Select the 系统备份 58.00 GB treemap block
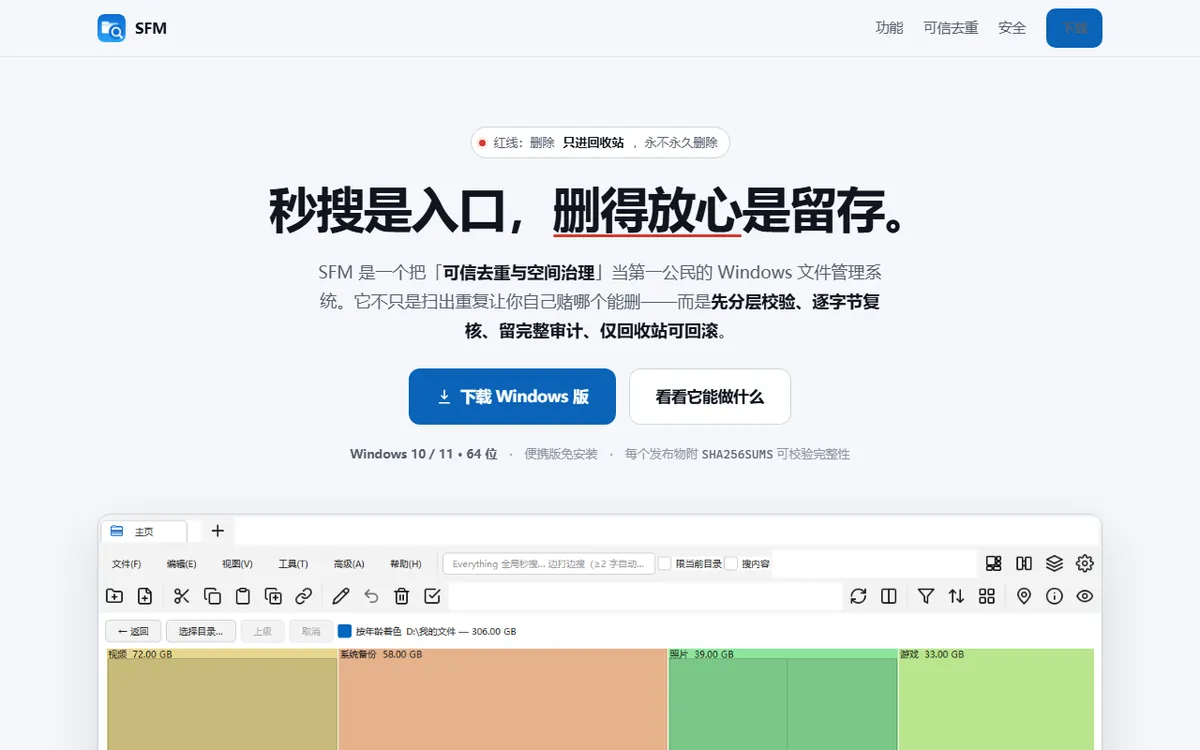The width and height of the screenshot is (1200, 750). [503, 700]
